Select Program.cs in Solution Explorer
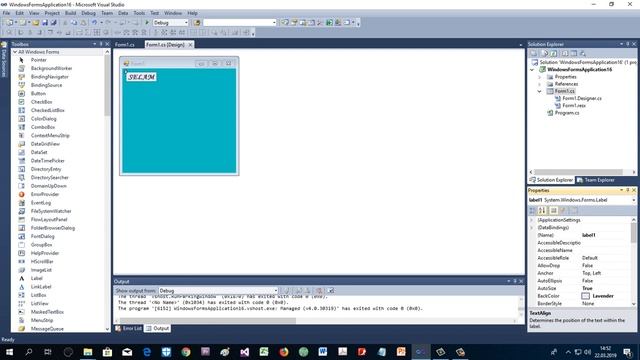The image size is (640, 360). click(567, 113)
